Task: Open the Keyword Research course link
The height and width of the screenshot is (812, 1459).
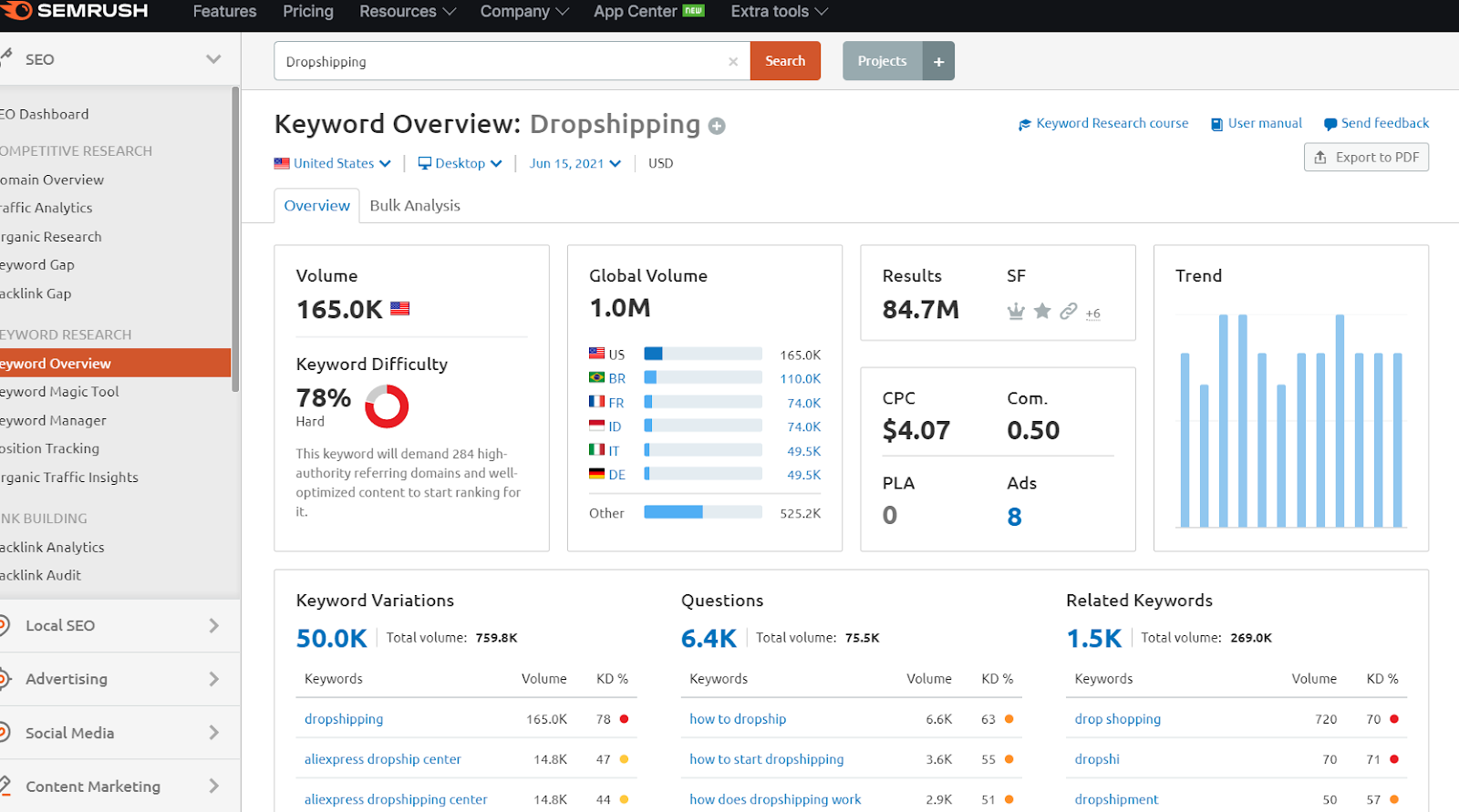Action: click(1103, 123)
